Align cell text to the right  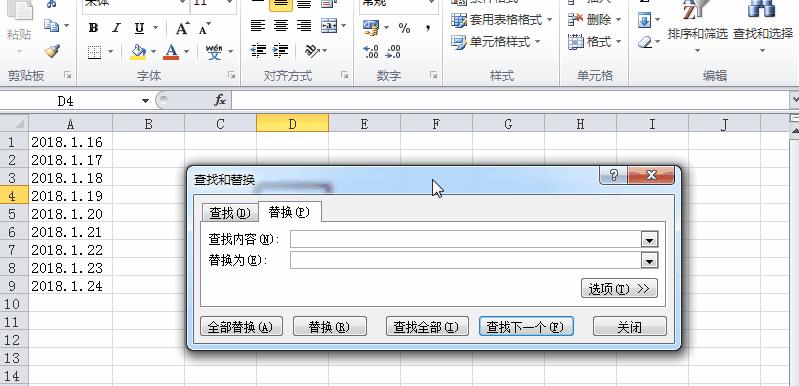pyautogui.click(x=304, y=25)
